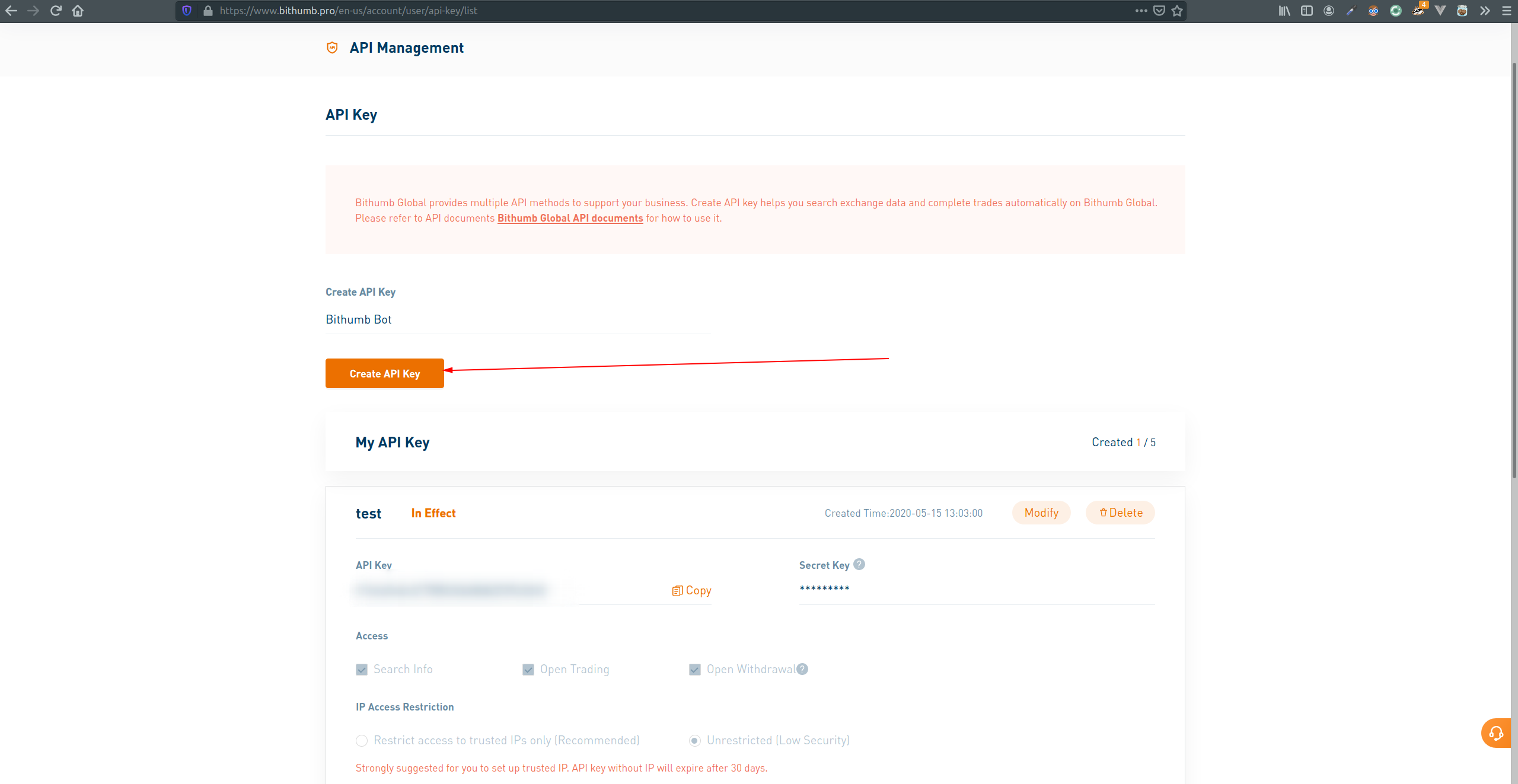Open the page actions three-dot menu
The width and height of the screenshot is (1518, 784).
1141,11
